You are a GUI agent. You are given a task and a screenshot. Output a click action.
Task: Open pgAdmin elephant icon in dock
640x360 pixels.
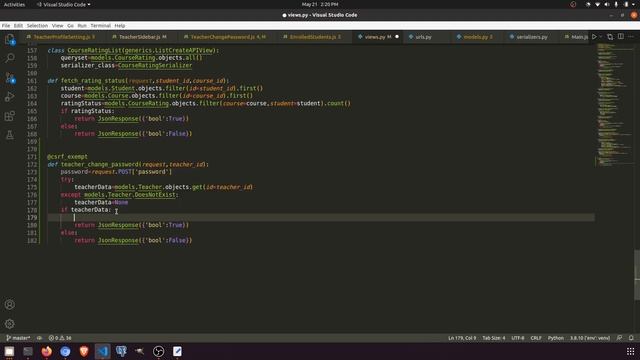(x=121, y=351)
